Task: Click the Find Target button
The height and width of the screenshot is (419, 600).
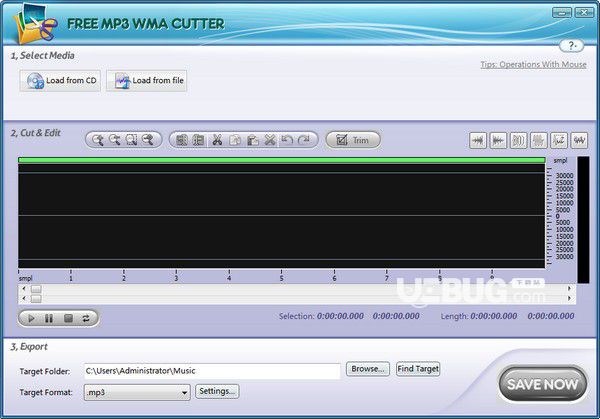Action: (418, 369)
